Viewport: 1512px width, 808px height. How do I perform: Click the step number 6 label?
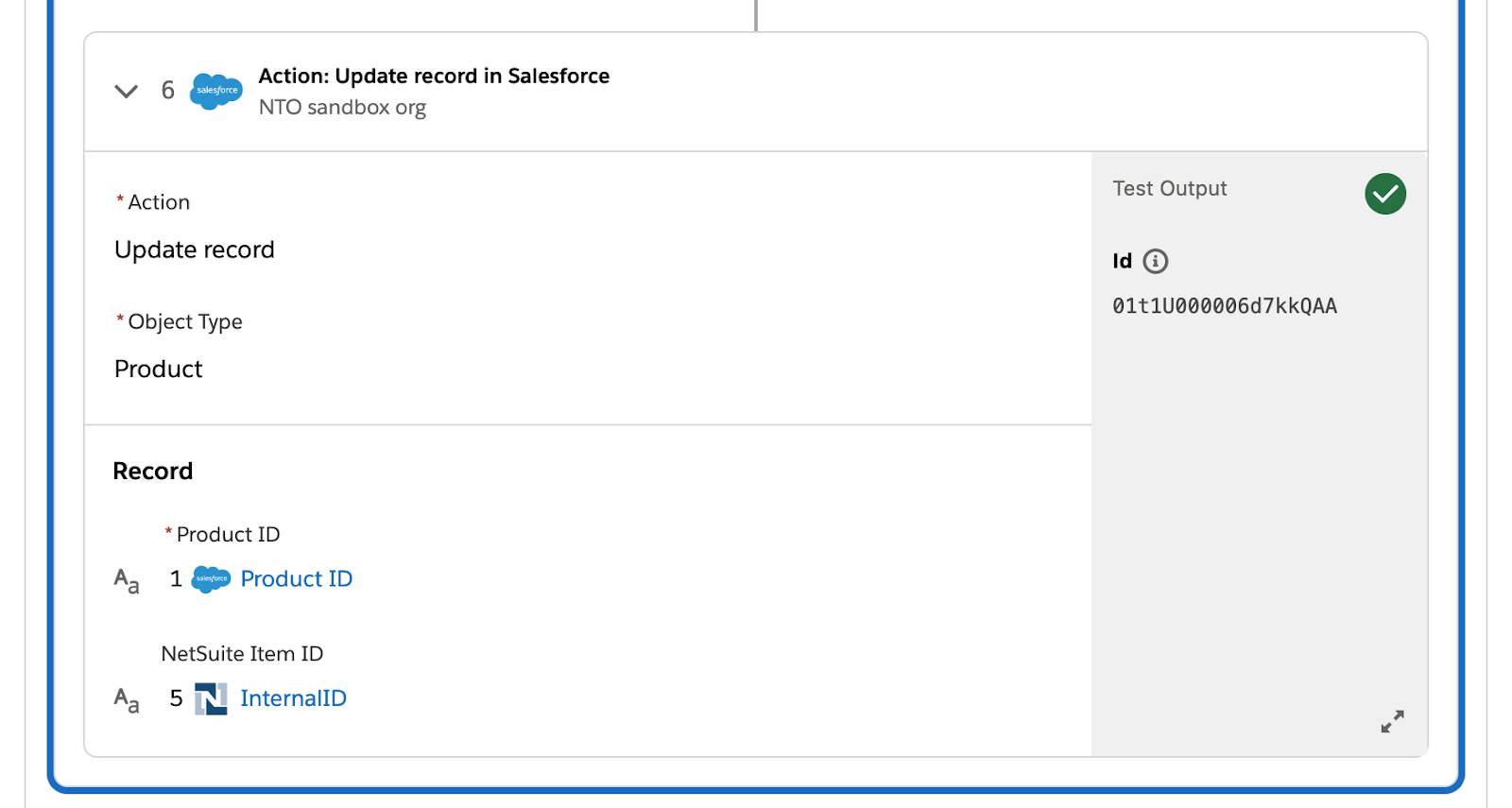point(168,91)
